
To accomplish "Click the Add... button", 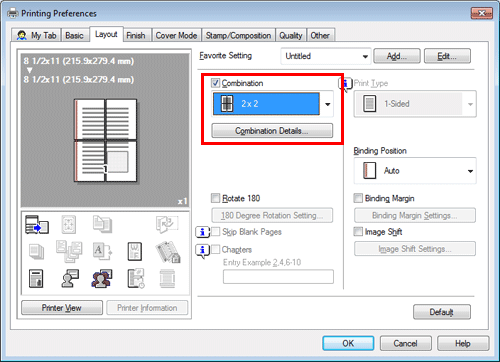I will coord(397,56).
